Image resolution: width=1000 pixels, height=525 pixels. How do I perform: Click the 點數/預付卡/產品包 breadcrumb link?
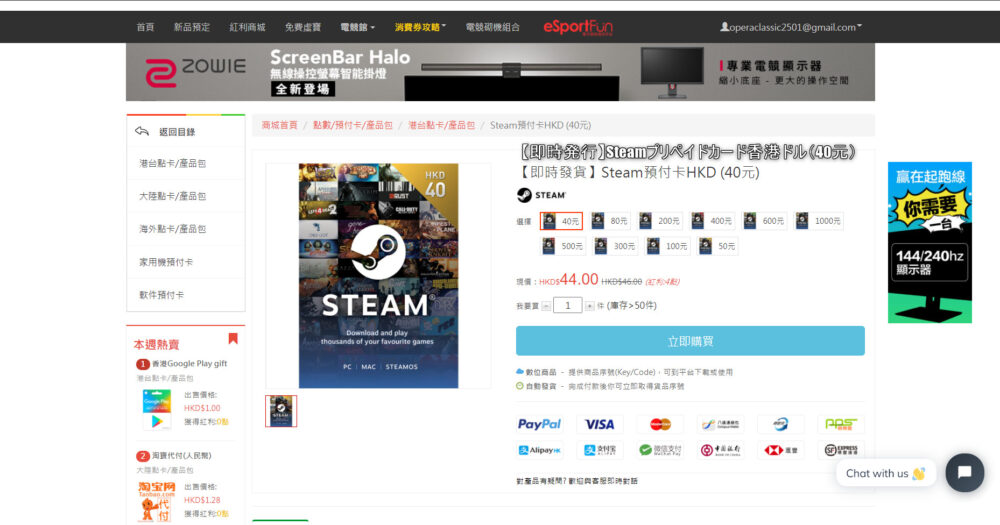(353, 125)
